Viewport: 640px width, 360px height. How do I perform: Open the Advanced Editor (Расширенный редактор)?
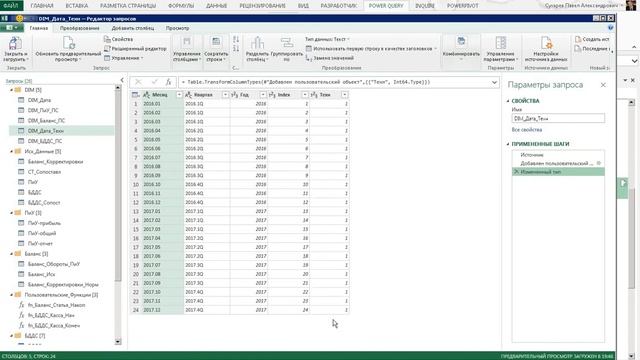(x=135, y=49)
